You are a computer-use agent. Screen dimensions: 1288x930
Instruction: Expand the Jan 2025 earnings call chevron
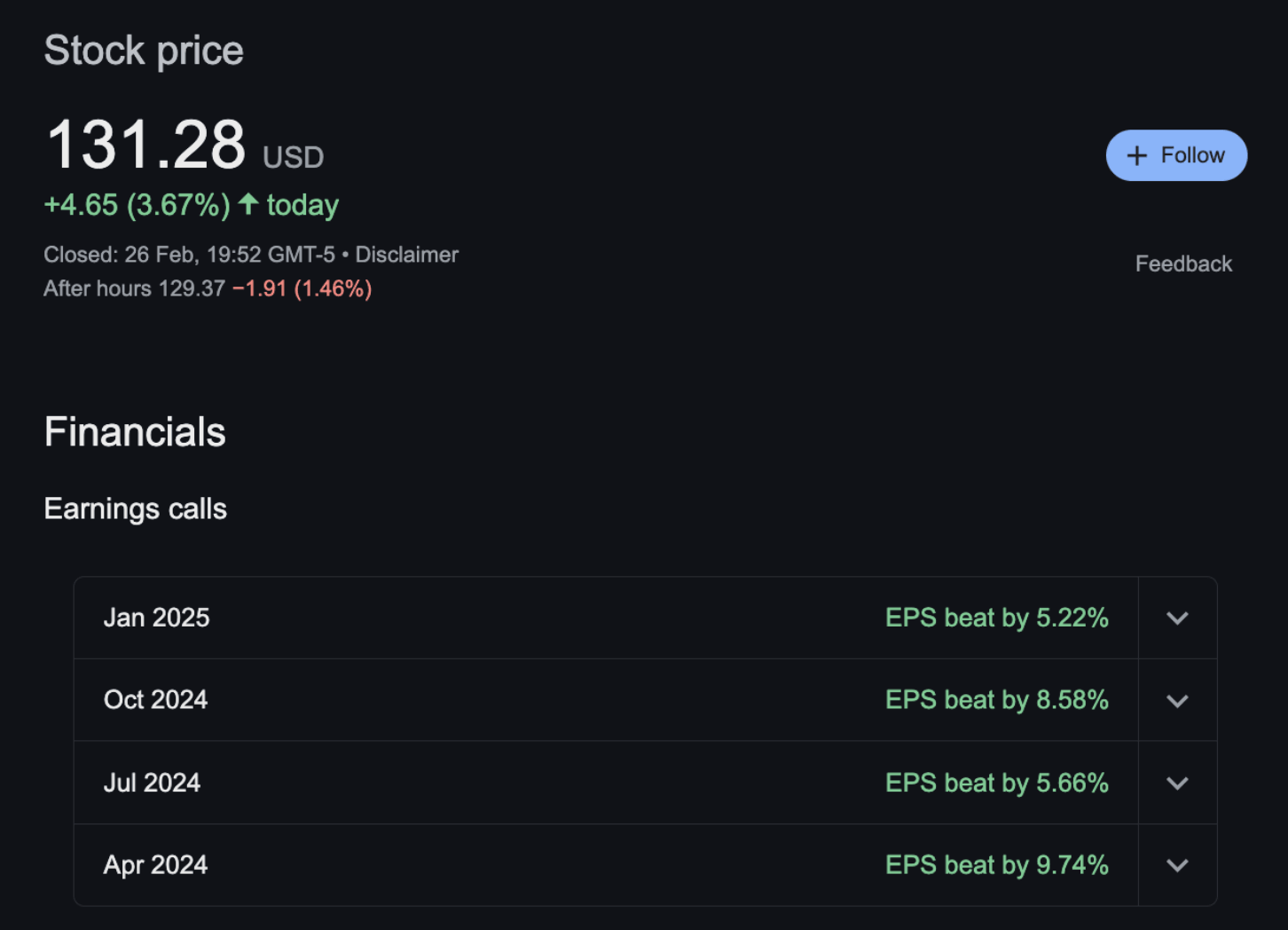(1177, 619)
